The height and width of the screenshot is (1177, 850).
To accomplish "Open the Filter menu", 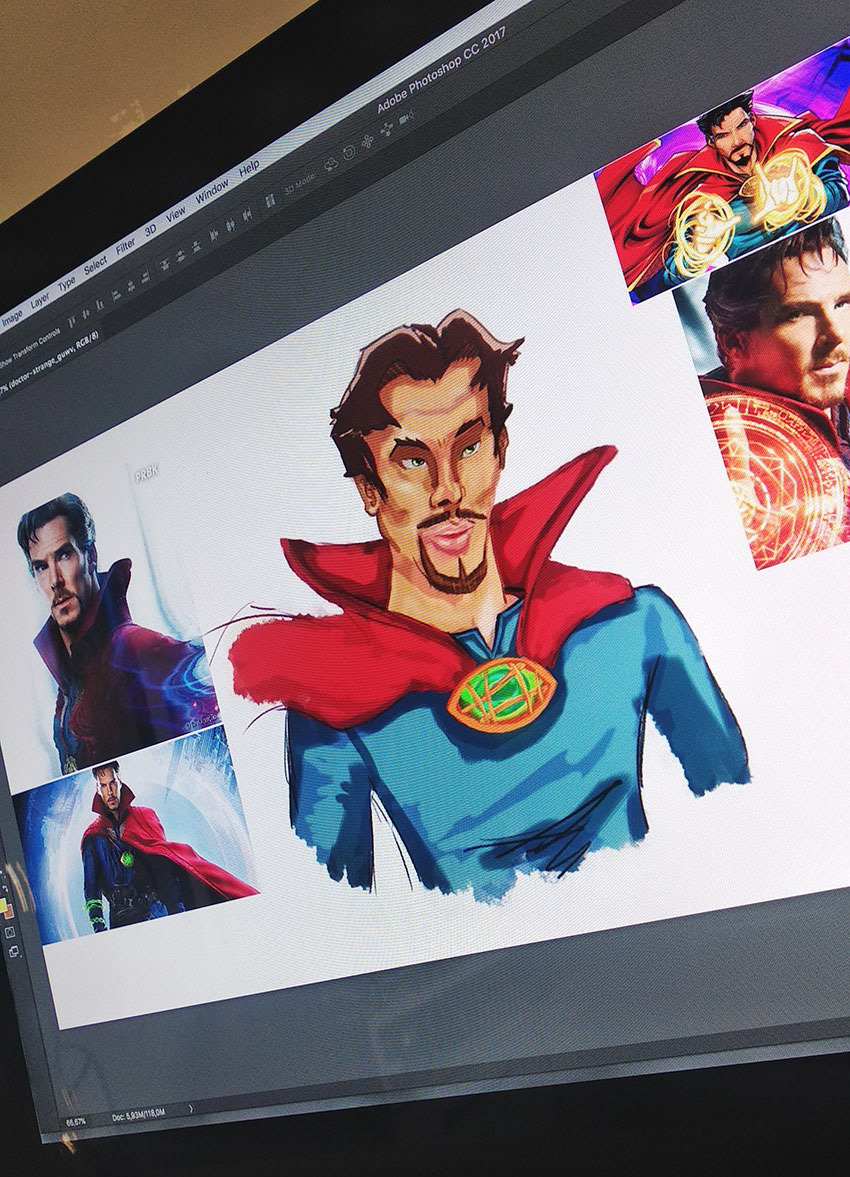I will click(125, 246).
